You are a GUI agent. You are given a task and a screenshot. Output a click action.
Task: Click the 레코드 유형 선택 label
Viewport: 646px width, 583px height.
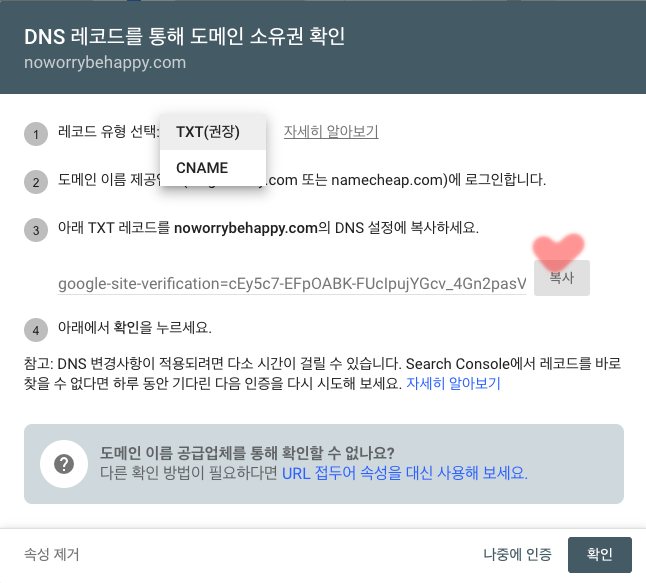click(108, 131)
